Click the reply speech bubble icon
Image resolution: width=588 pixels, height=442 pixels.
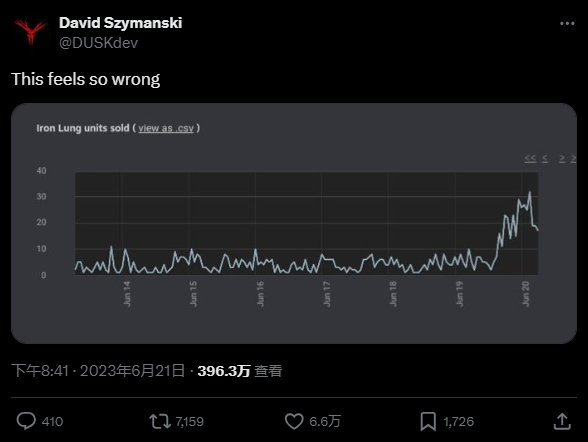(x=26, y=421)
